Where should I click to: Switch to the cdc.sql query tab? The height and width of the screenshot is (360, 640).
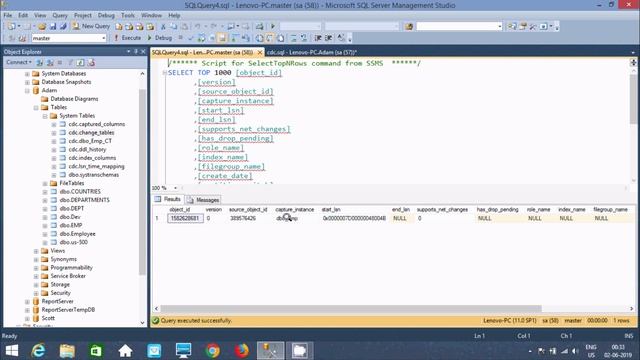312,52
